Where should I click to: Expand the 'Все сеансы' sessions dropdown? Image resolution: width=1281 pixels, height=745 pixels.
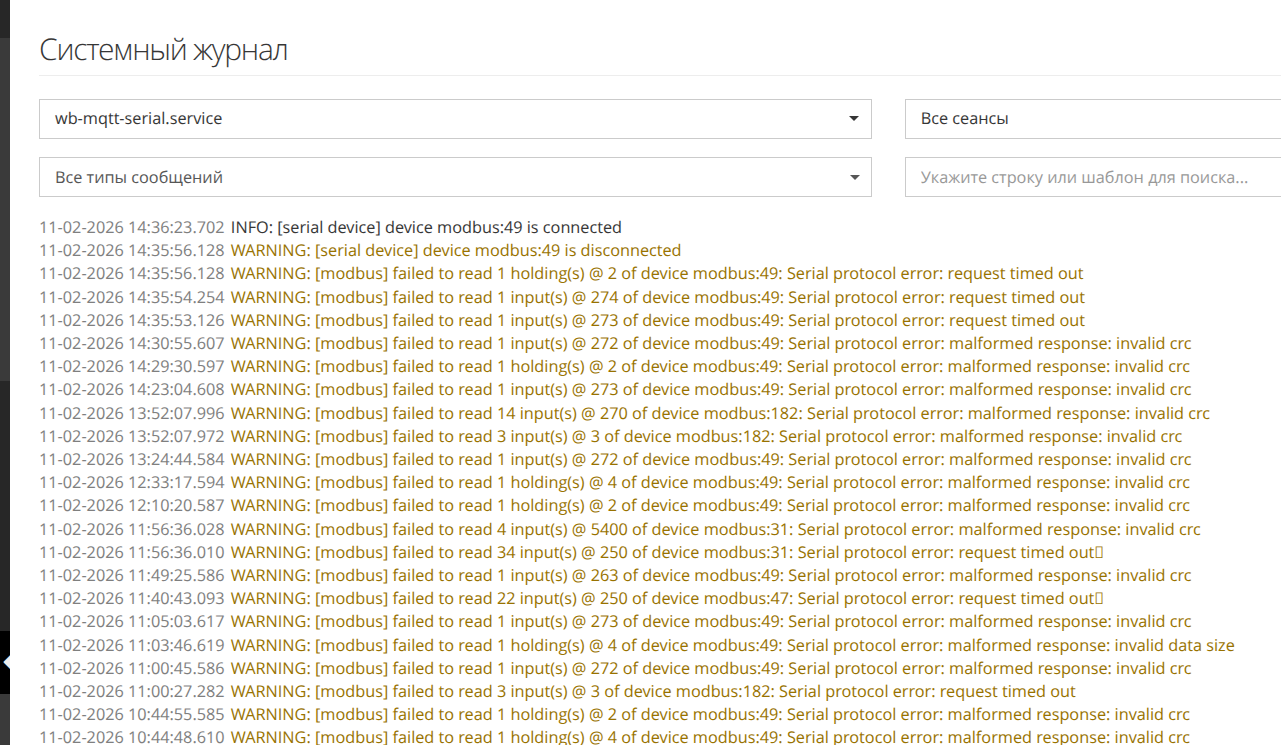(1092, 119)
